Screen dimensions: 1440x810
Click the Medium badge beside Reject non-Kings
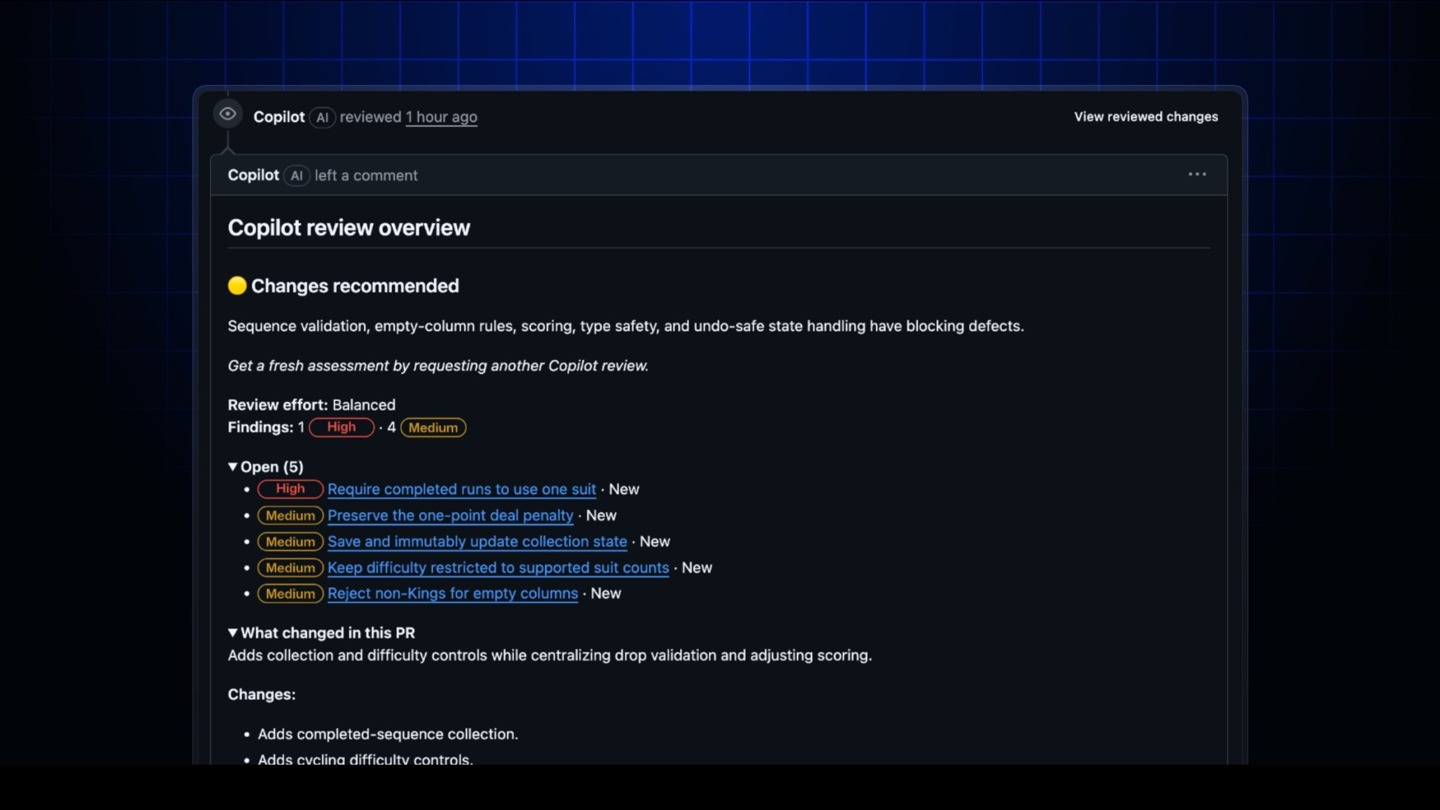(290, 593)
